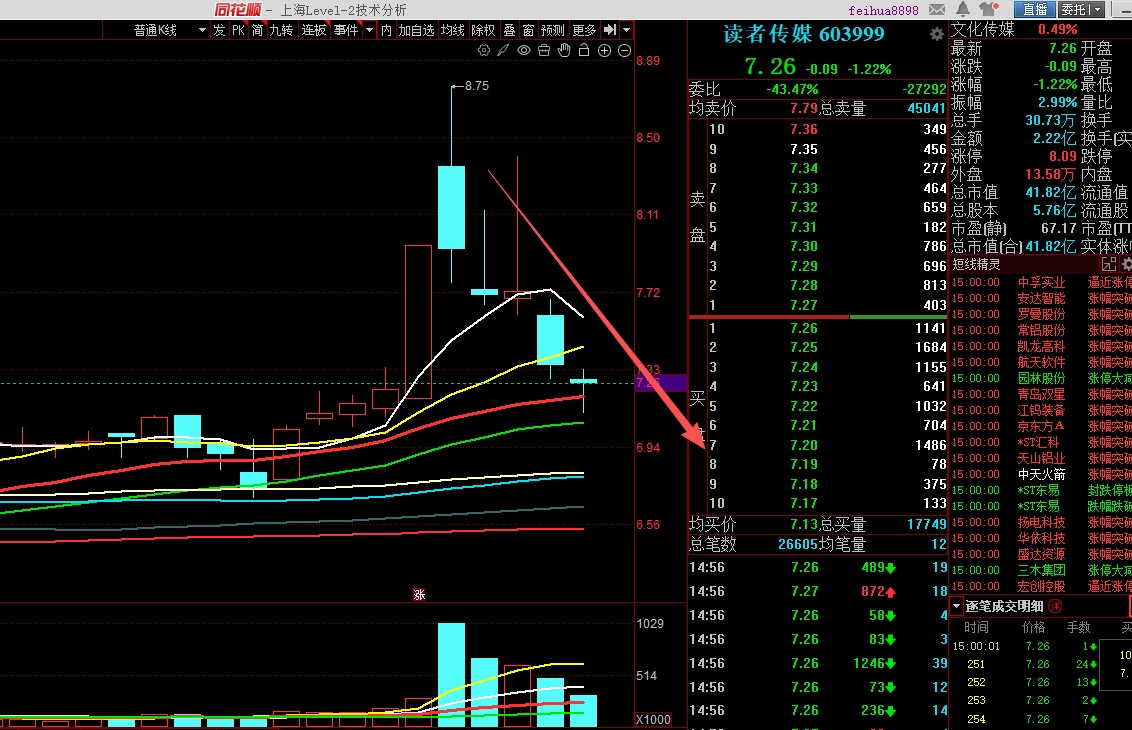The height and width of the screenshot is (730, 1132).
Task: Click the 文化传媒 sector link
Action: pyautogui.click(x=983, y=30)
